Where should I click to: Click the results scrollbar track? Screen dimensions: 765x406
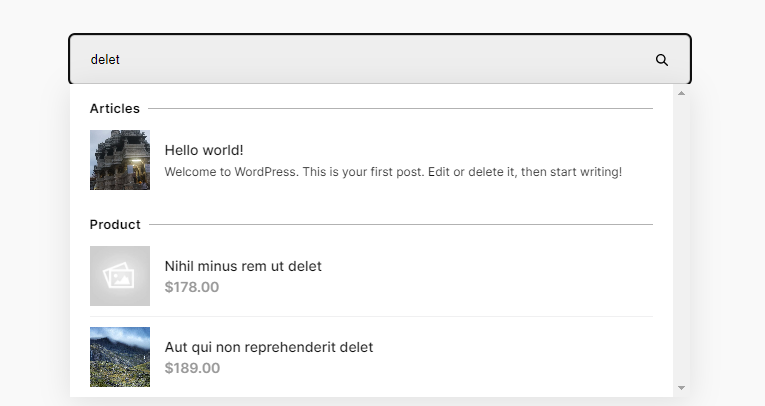(682, 241)
